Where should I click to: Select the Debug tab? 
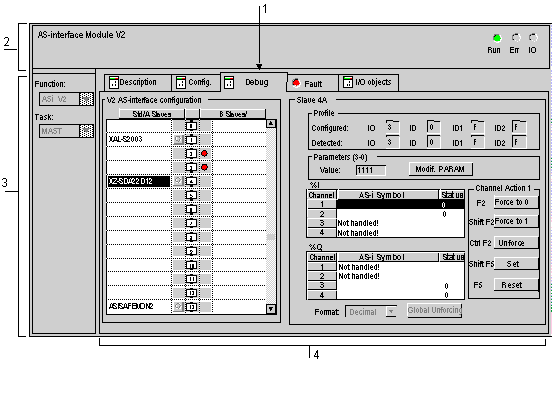(x=253, y=82)
